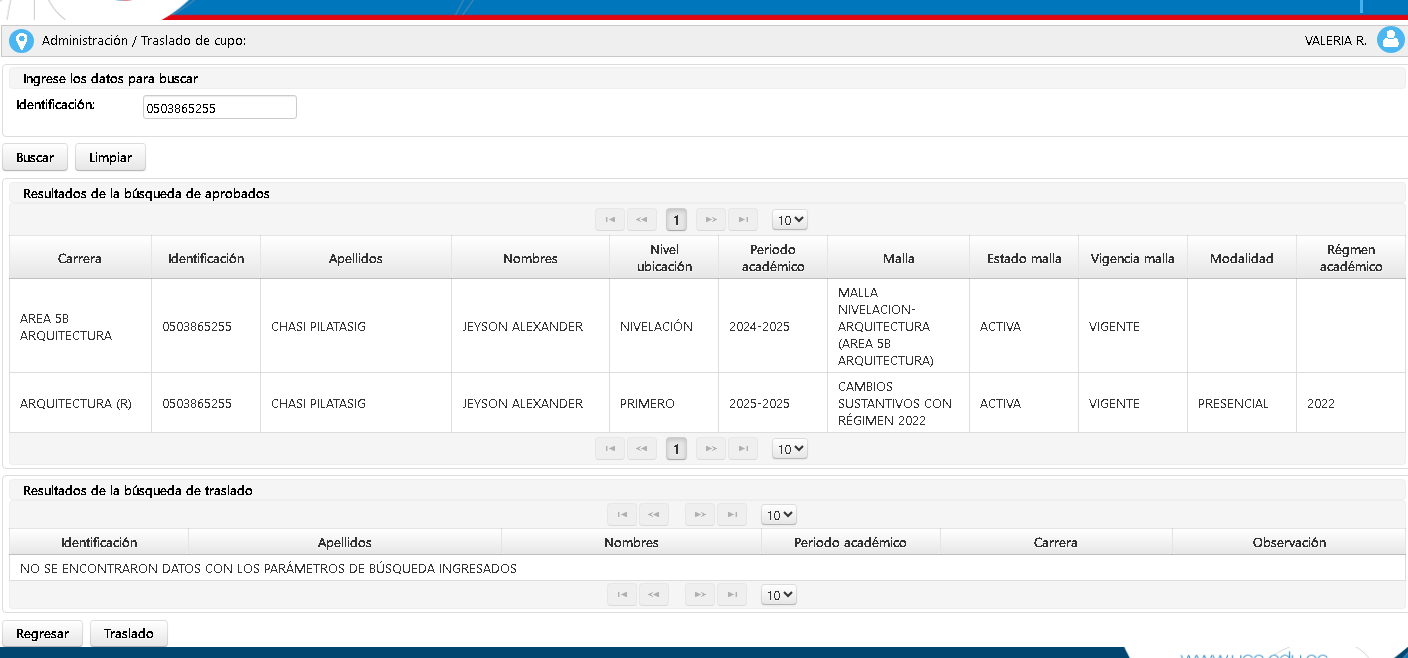Go to last page in aprobados top paginator
The image size is (1408, 658).
743,220
